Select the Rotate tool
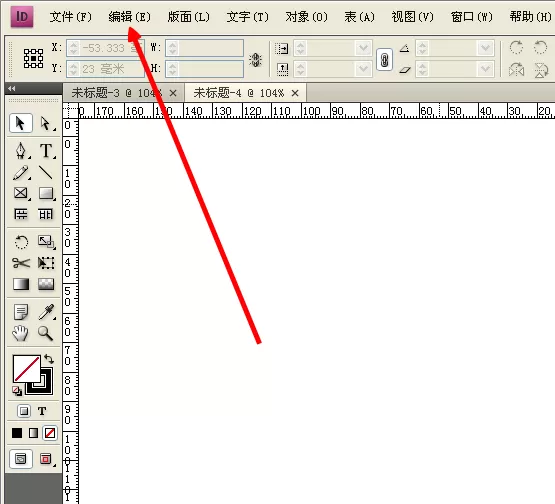This screenshot has width=555, height=504. 21,242
